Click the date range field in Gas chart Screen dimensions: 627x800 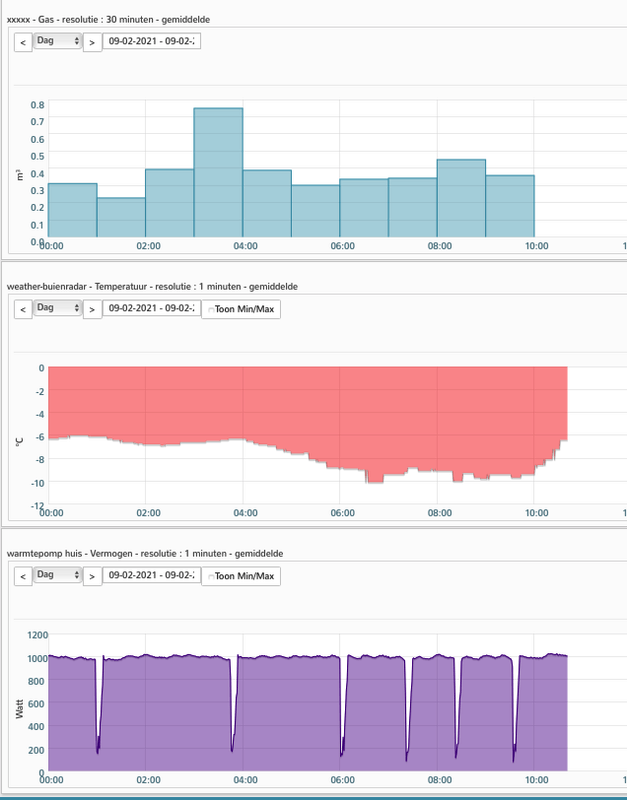(152, 41)
